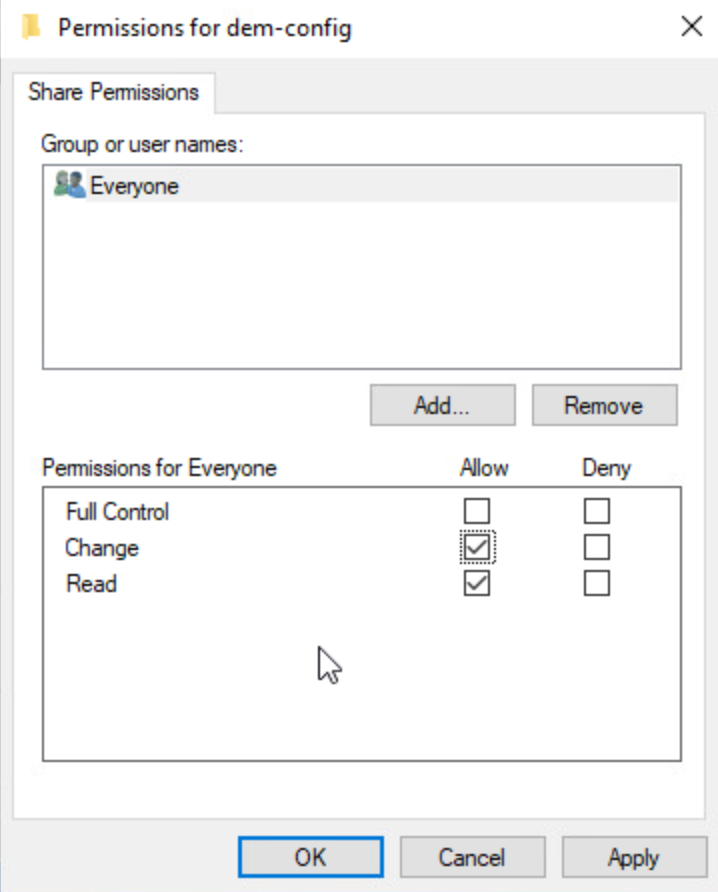Image resolution: width=718 pixels, height=892 pixels.
Task: Disable Allow for Read permission
Action: click(x=477, y=584)
